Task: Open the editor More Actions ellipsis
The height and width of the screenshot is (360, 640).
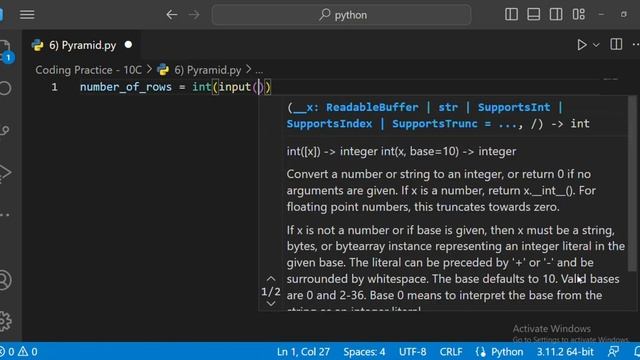Action: [x=636, y=44]
